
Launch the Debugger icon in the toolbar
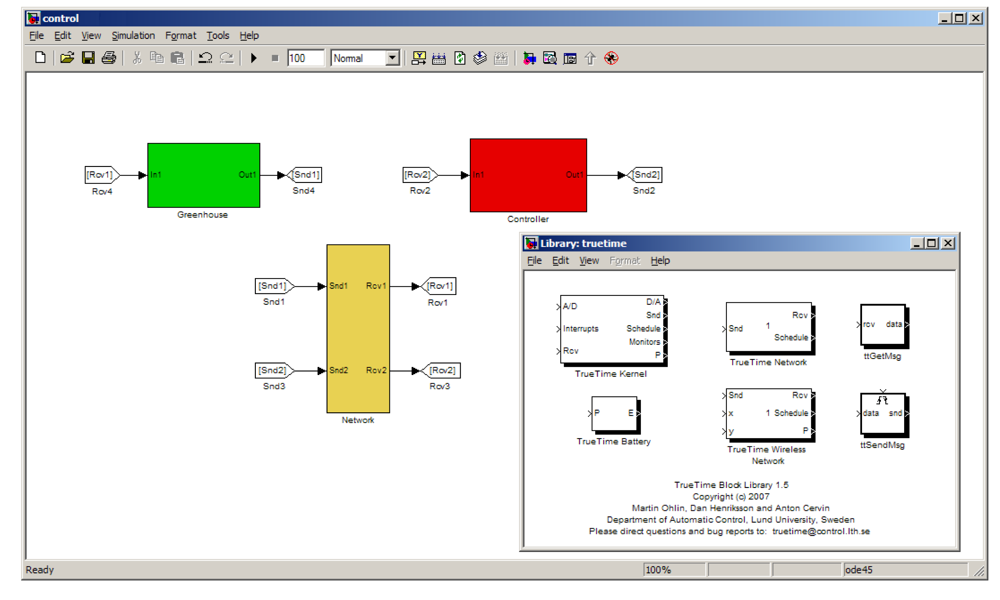(611, 58)
